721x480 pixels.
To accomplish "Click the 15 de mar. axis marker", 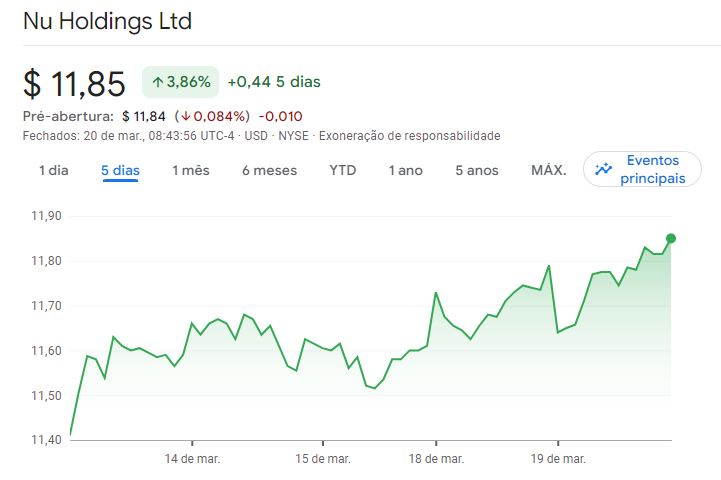I will click(x=323, y=459).
